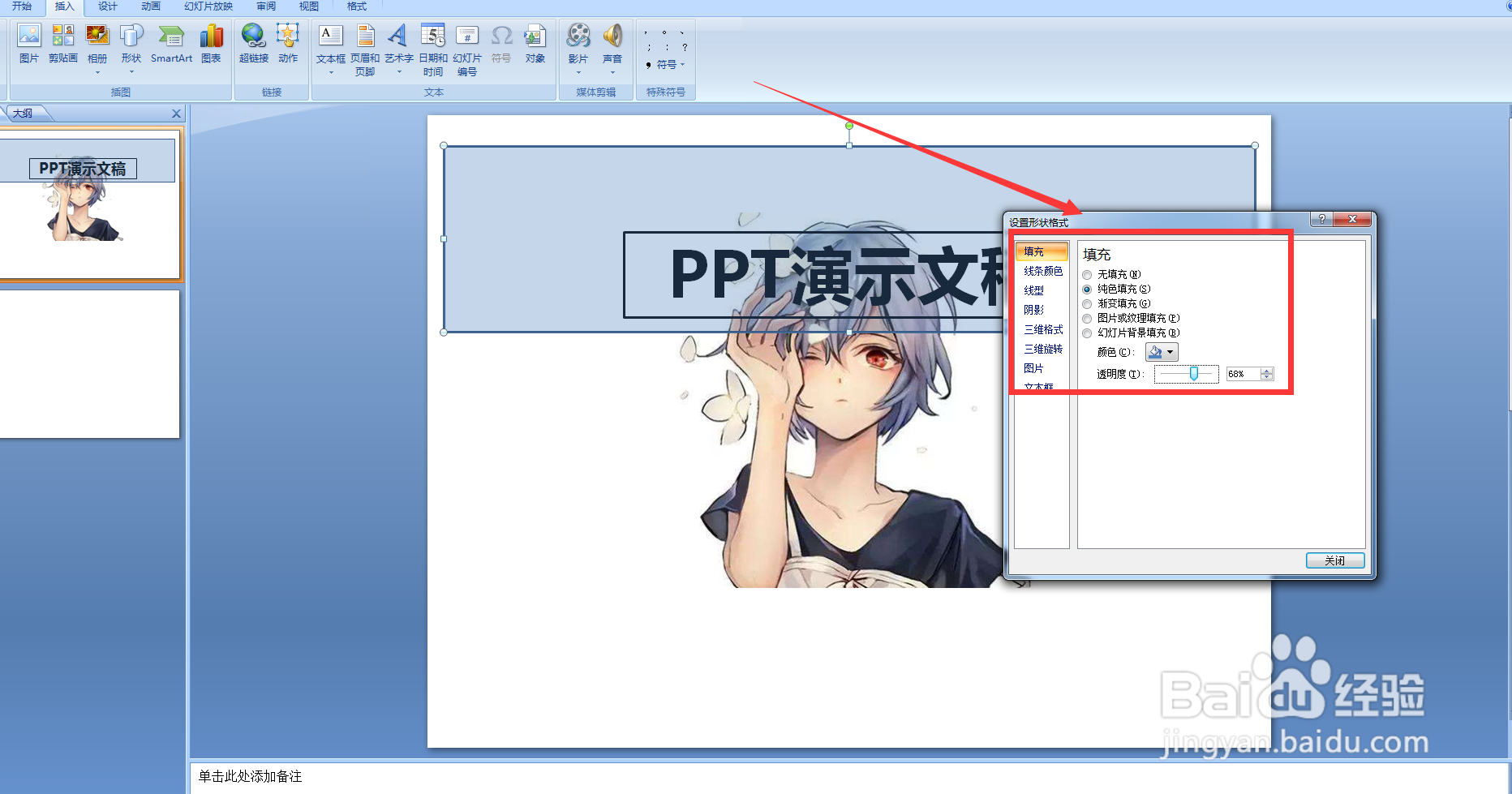Screen dimensions: 1512x794
Task: Click the 关闭 button in dialog
Action: 1335,560
